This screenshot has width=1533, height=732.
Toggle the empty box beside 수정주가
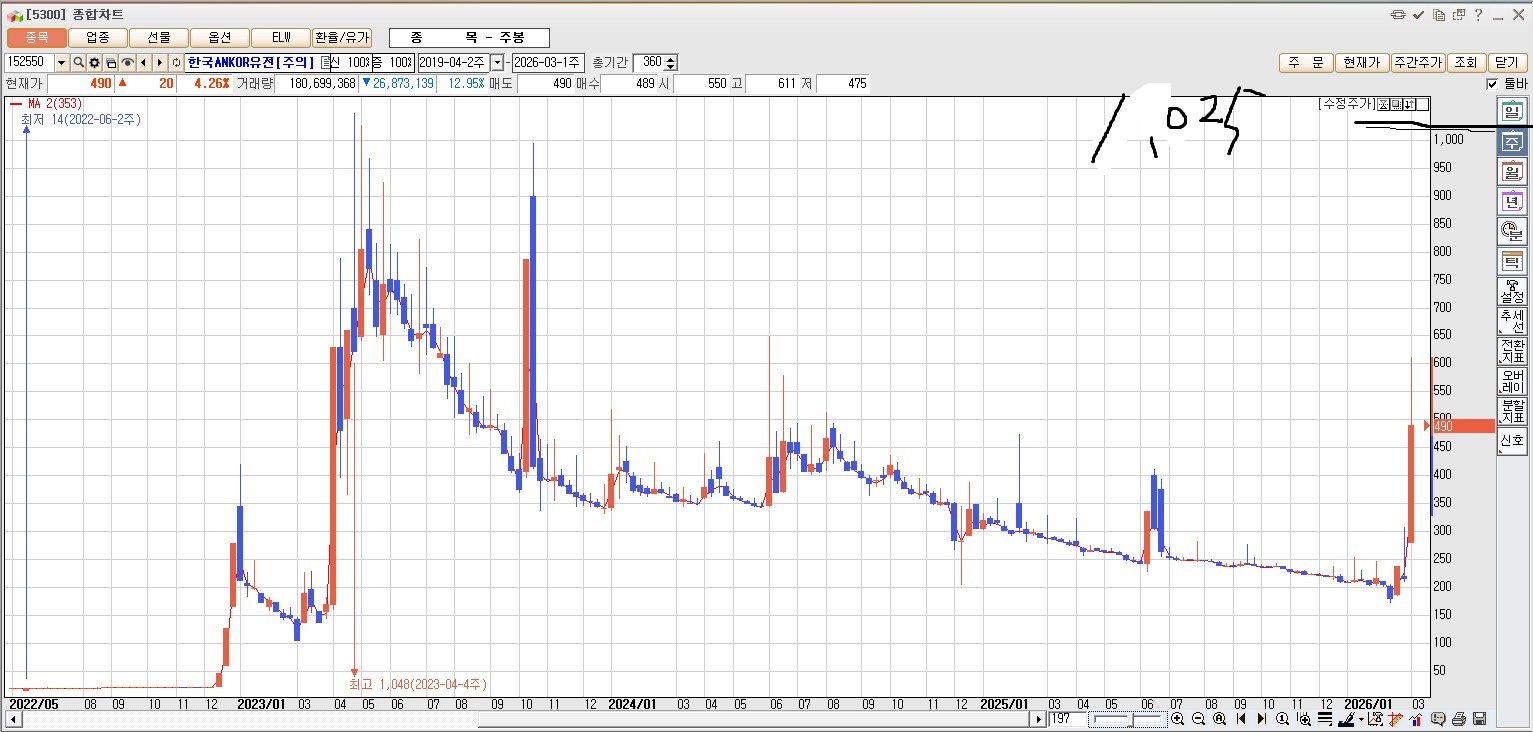1423,104
